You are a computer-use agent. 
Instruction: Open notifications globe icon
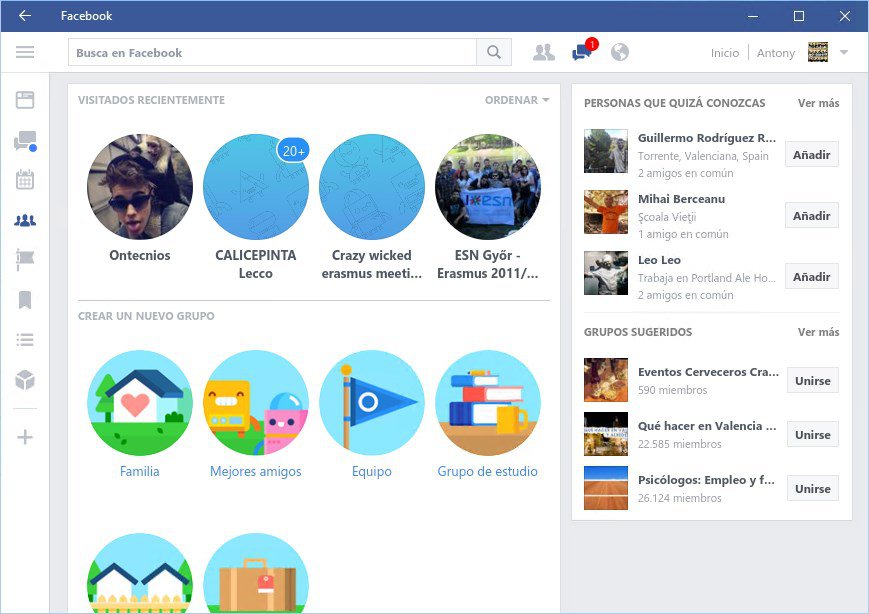[620, 52]
